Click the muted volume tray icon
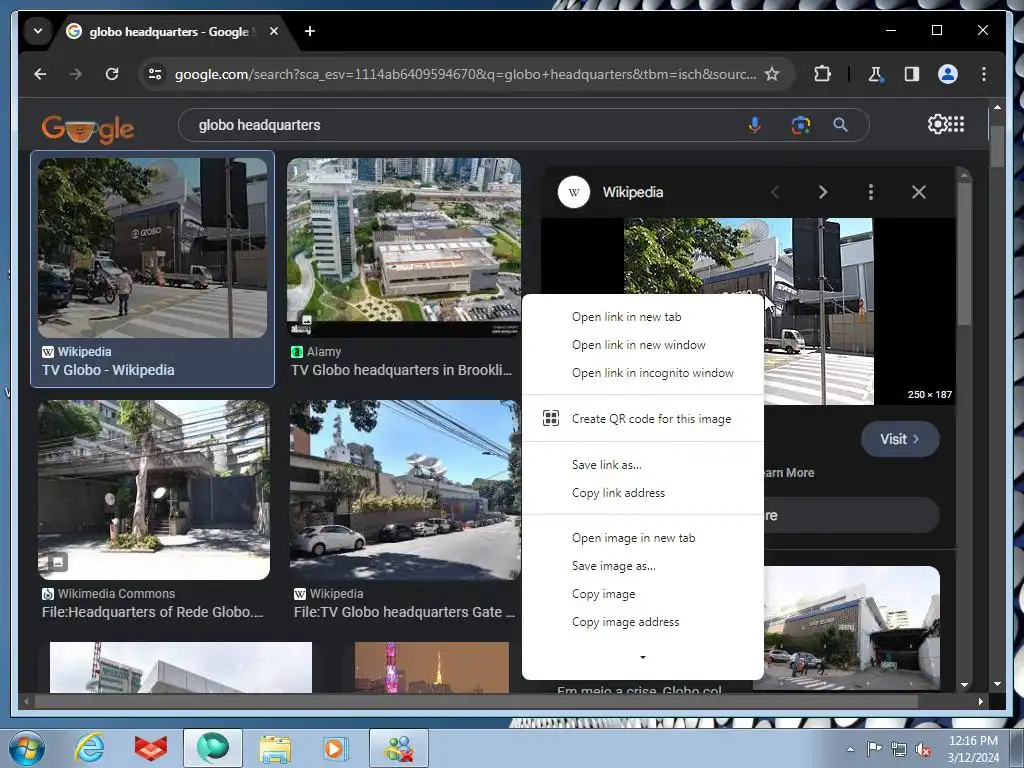 (923, 749)
